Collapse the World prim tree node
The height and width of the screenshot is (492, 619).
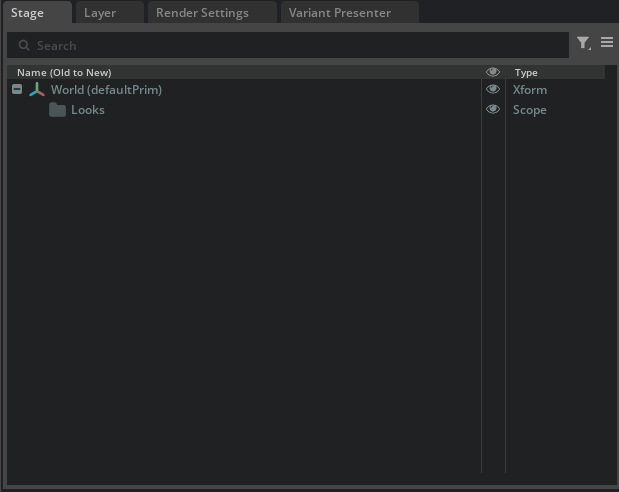tap(17, 90)
